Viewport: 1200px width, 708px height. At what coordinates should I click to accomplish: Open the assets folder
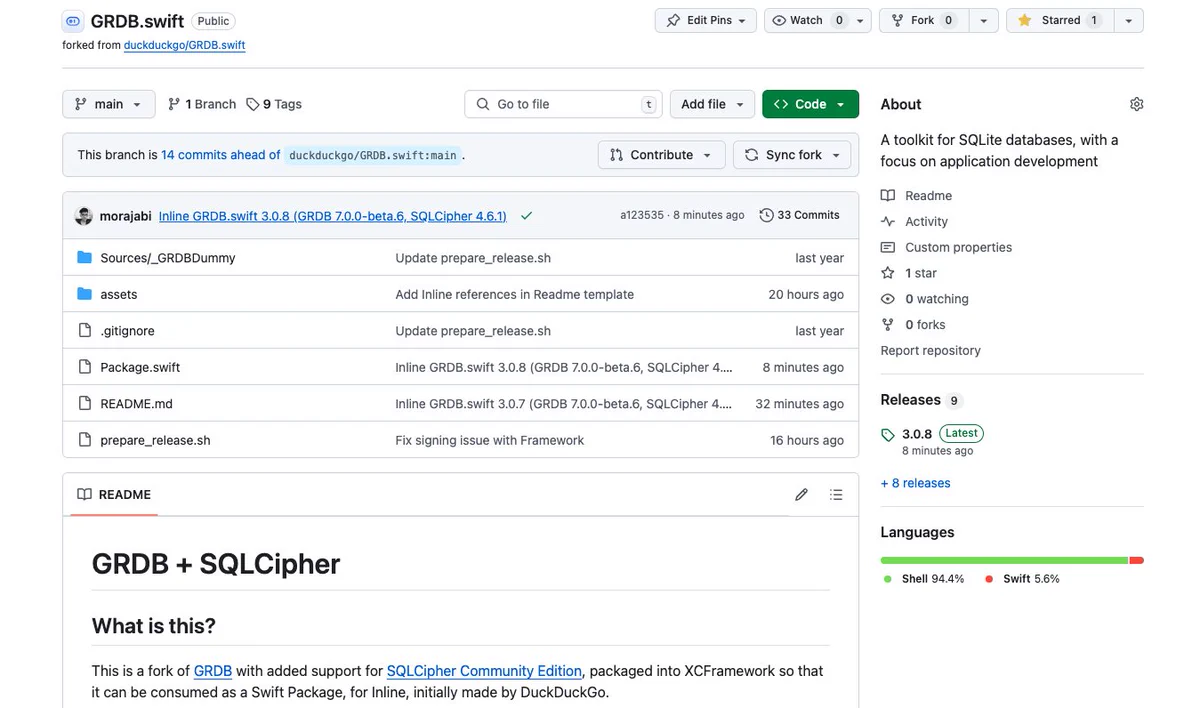click(x=119, y=294)
